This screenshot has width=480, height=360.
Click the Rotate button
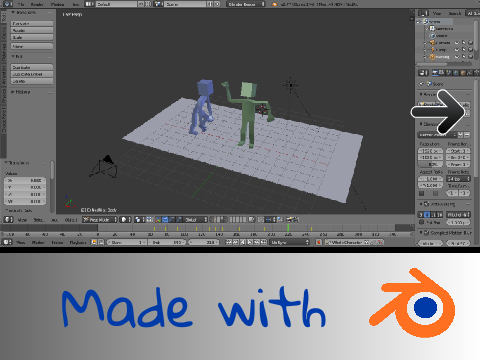(32, 30)
